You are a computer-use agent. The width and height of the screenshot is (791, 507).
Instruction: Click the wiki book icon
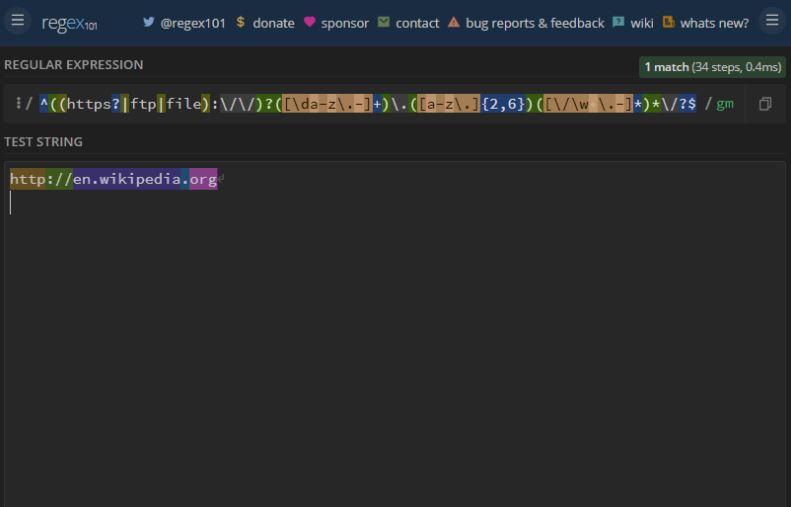(x=618, y=22)
